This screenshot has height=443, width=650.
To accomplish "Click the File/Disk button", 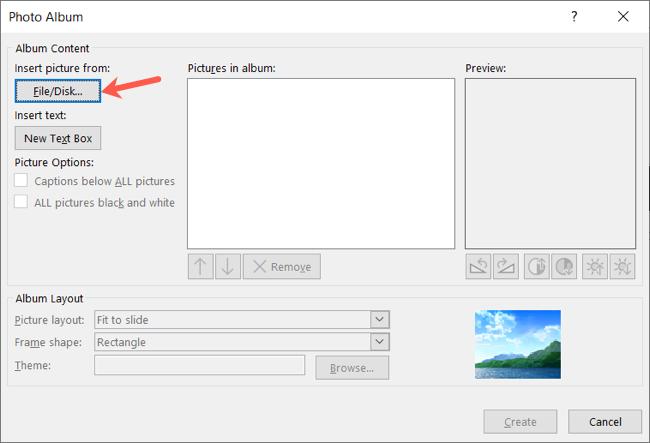I will click(58, 91).
